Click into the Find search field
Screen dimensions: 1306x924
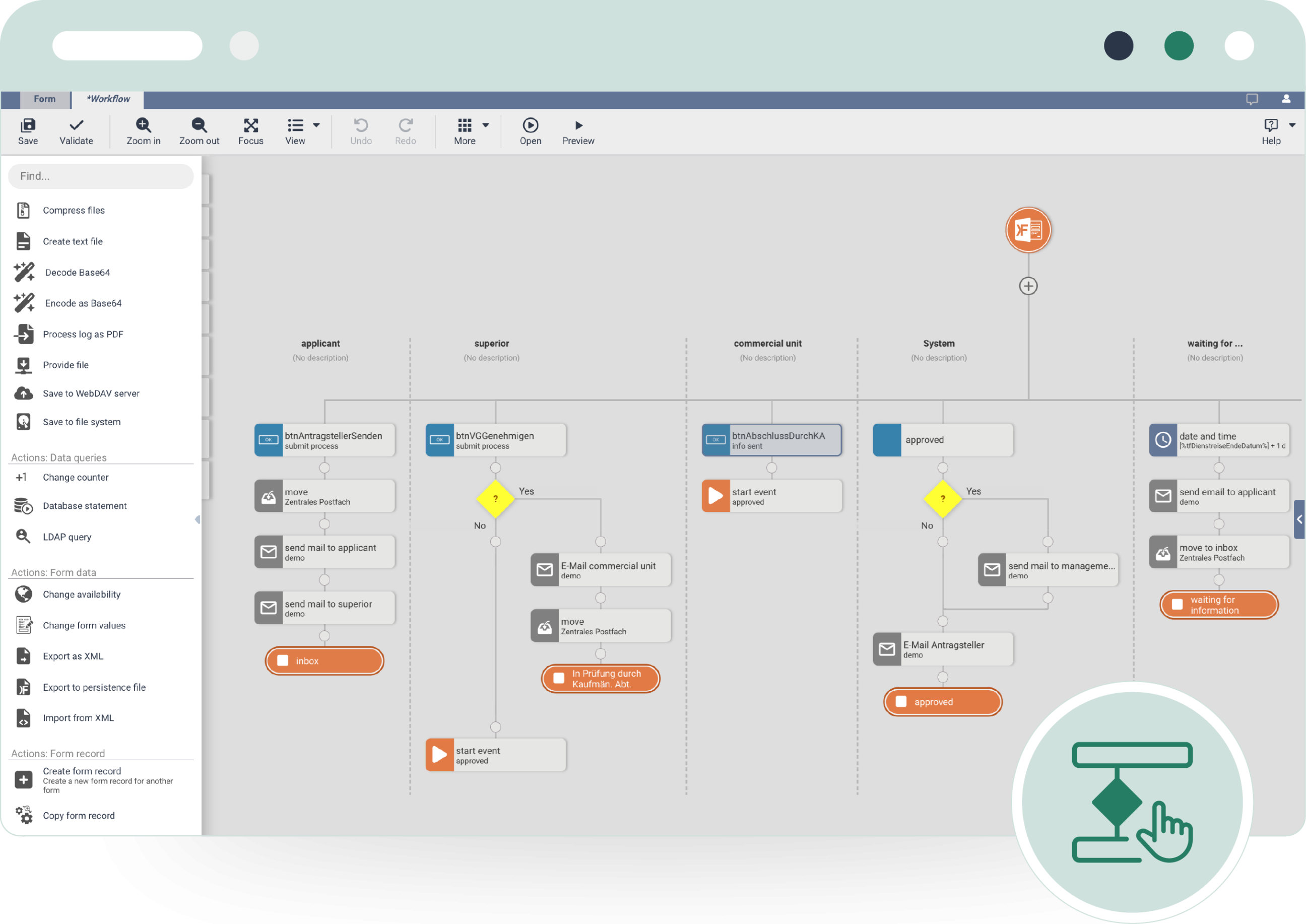click(100, 176)
